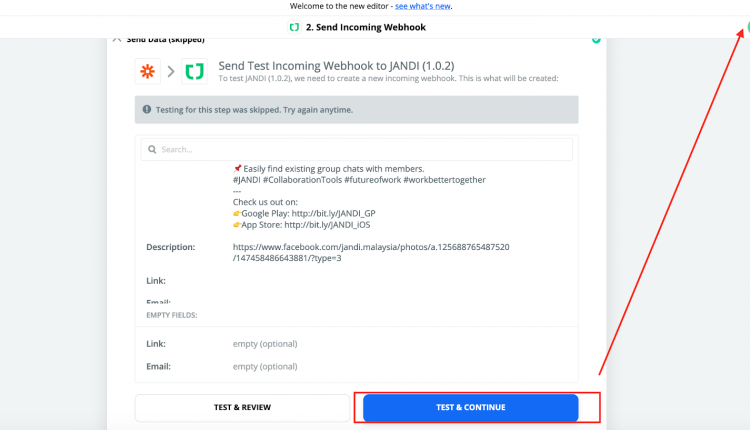This screenshot has width=750, height=430.
Task: Click the JANDI icon beside step title
Action: tap(294, 27)
